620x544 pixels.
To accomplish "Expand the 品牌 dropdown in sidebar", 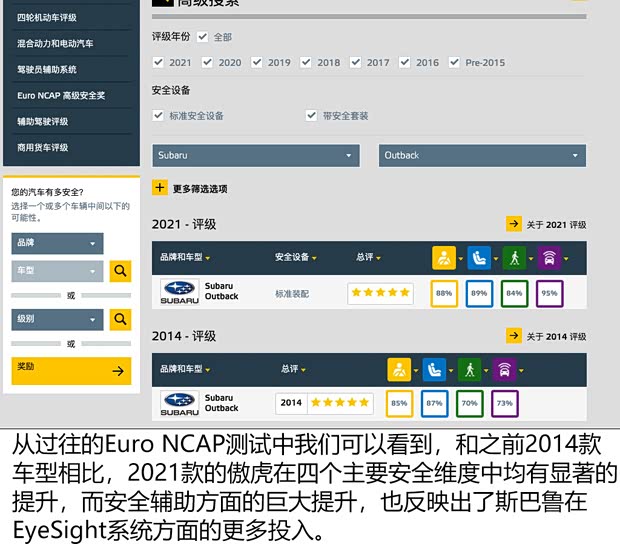I will tap(57, 243).
